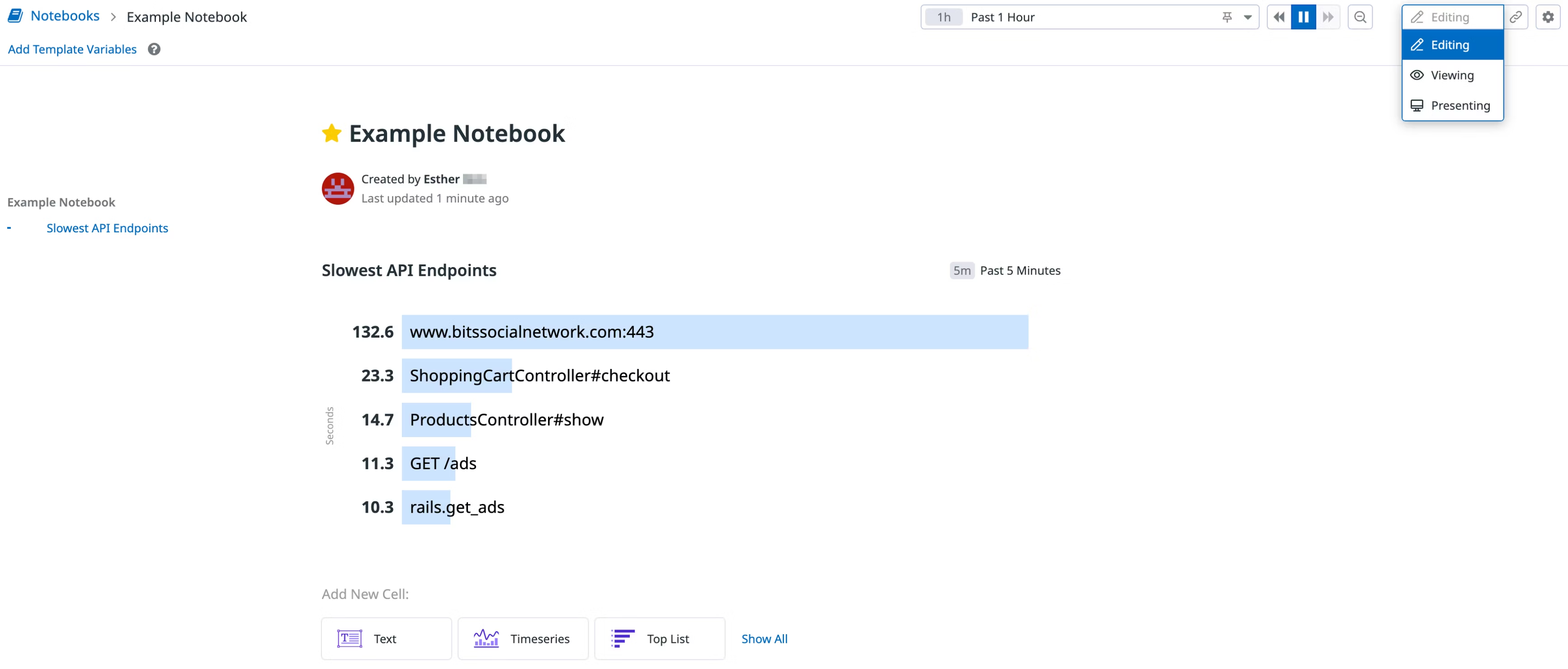
Task: Open the template variables help icon
Action: point(154,49)
